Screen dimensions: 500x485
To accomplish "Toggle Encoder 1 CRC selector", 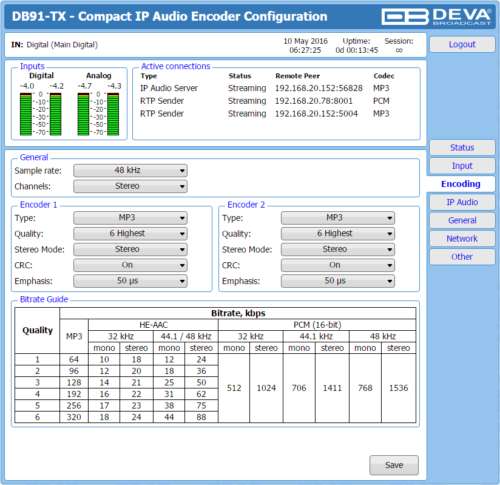I will [x=130, y=265].
